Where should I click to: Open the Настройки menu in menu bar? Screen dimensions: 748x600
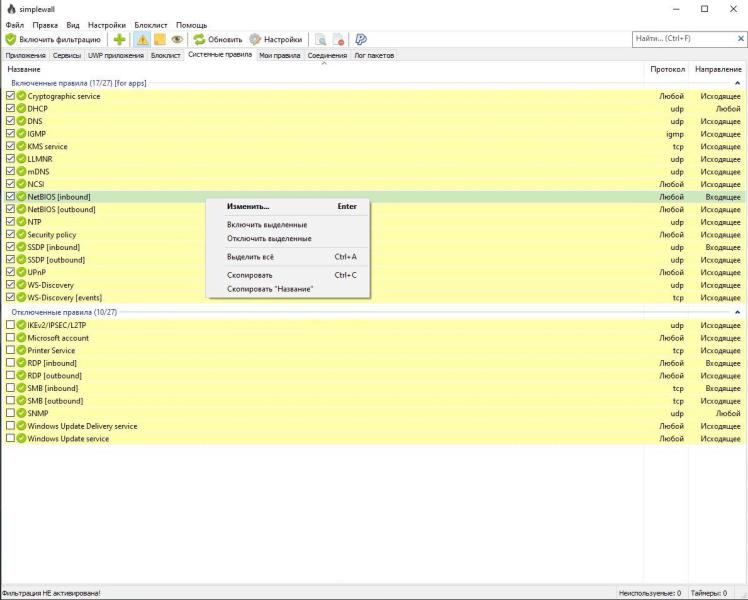107,25
